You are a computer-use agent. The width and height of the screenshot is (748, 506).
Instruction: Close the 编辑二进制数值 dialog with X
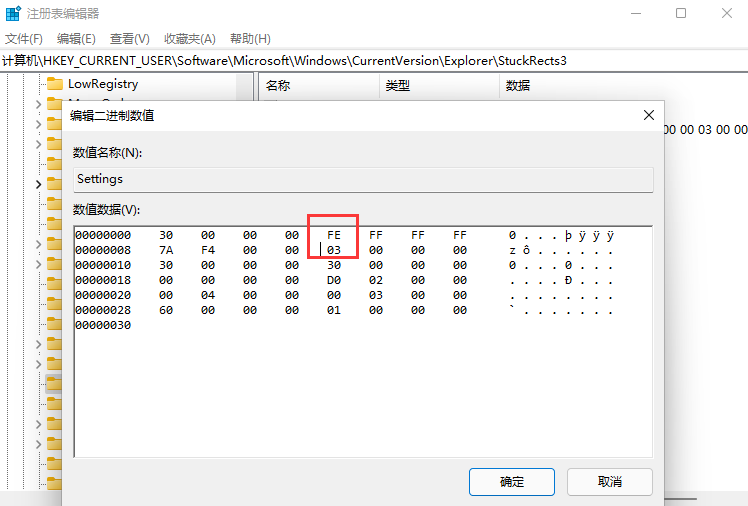coord(649,115)
